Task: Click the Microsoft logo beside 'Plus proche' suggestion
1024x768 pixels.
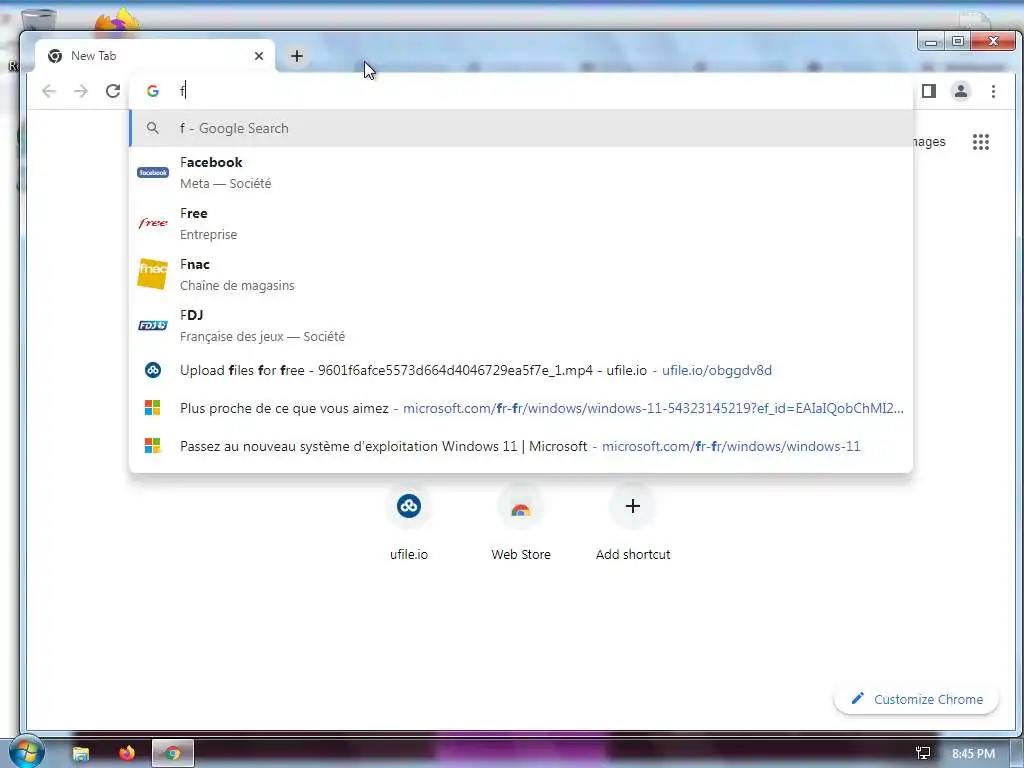Action: tap(152, 408)
